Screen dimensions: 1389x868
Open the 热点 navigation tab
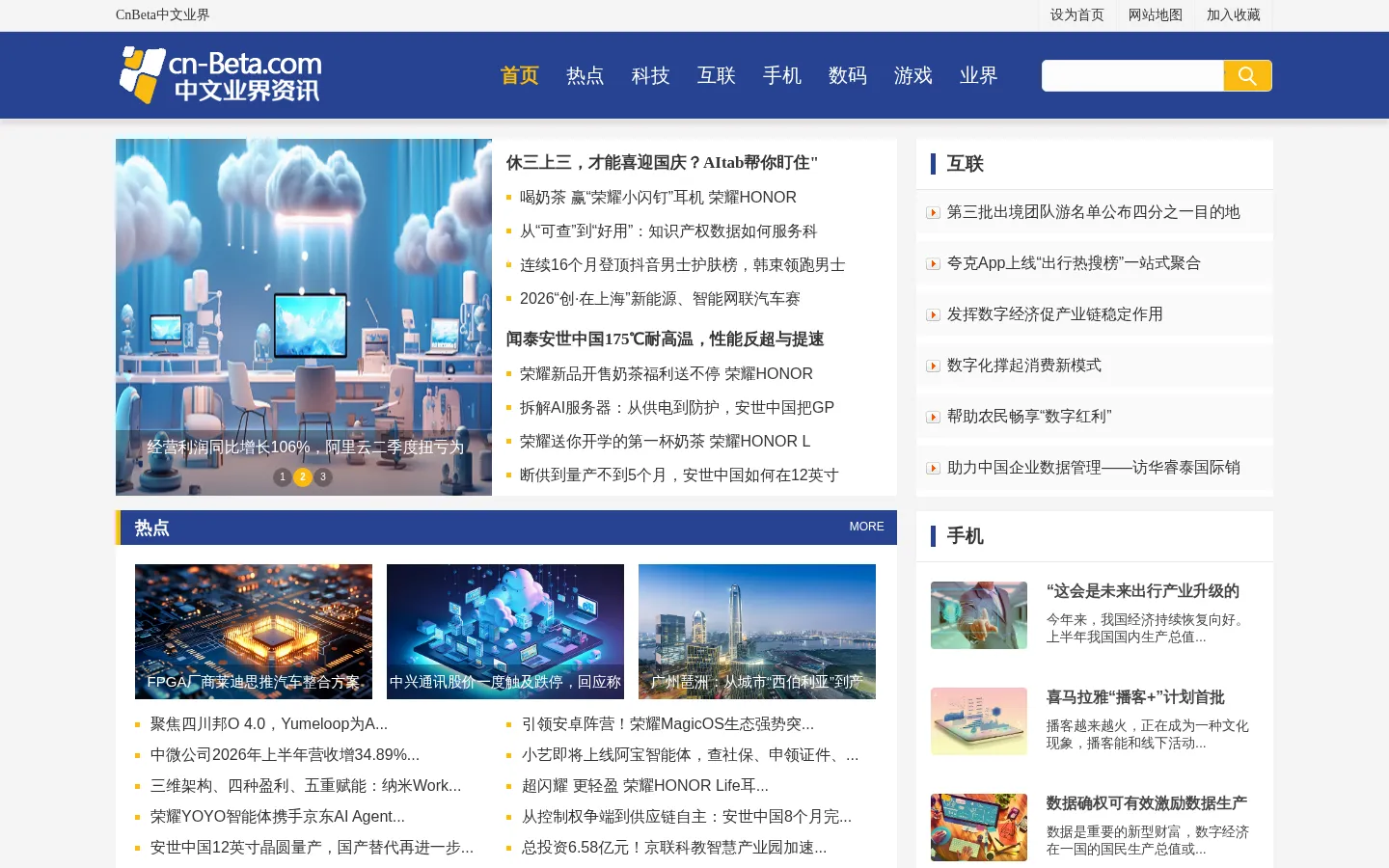coord(586,75)
